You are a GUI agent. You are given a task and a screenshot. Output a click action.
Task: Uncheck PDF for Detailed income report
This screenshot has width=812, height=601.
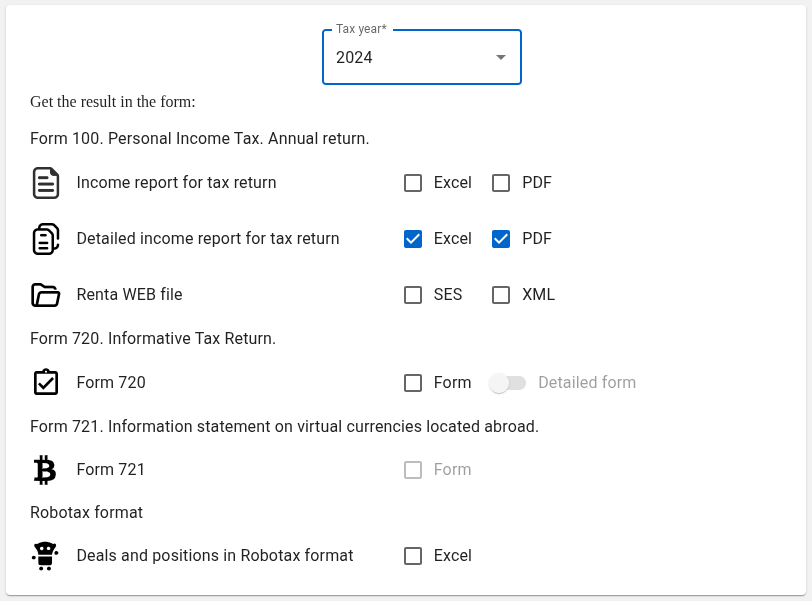click(x=501, y=239)
